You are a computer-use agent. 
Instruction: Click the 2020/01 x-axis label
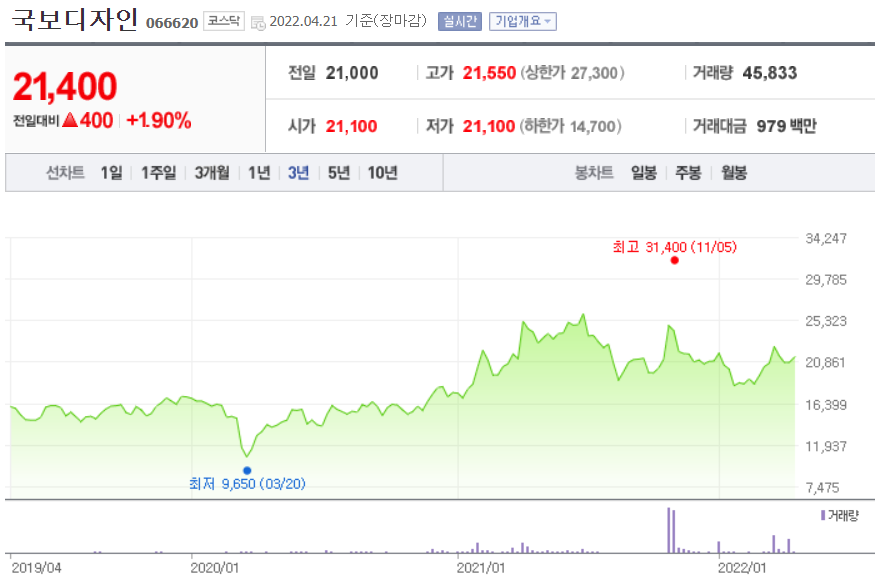(214, 568)
